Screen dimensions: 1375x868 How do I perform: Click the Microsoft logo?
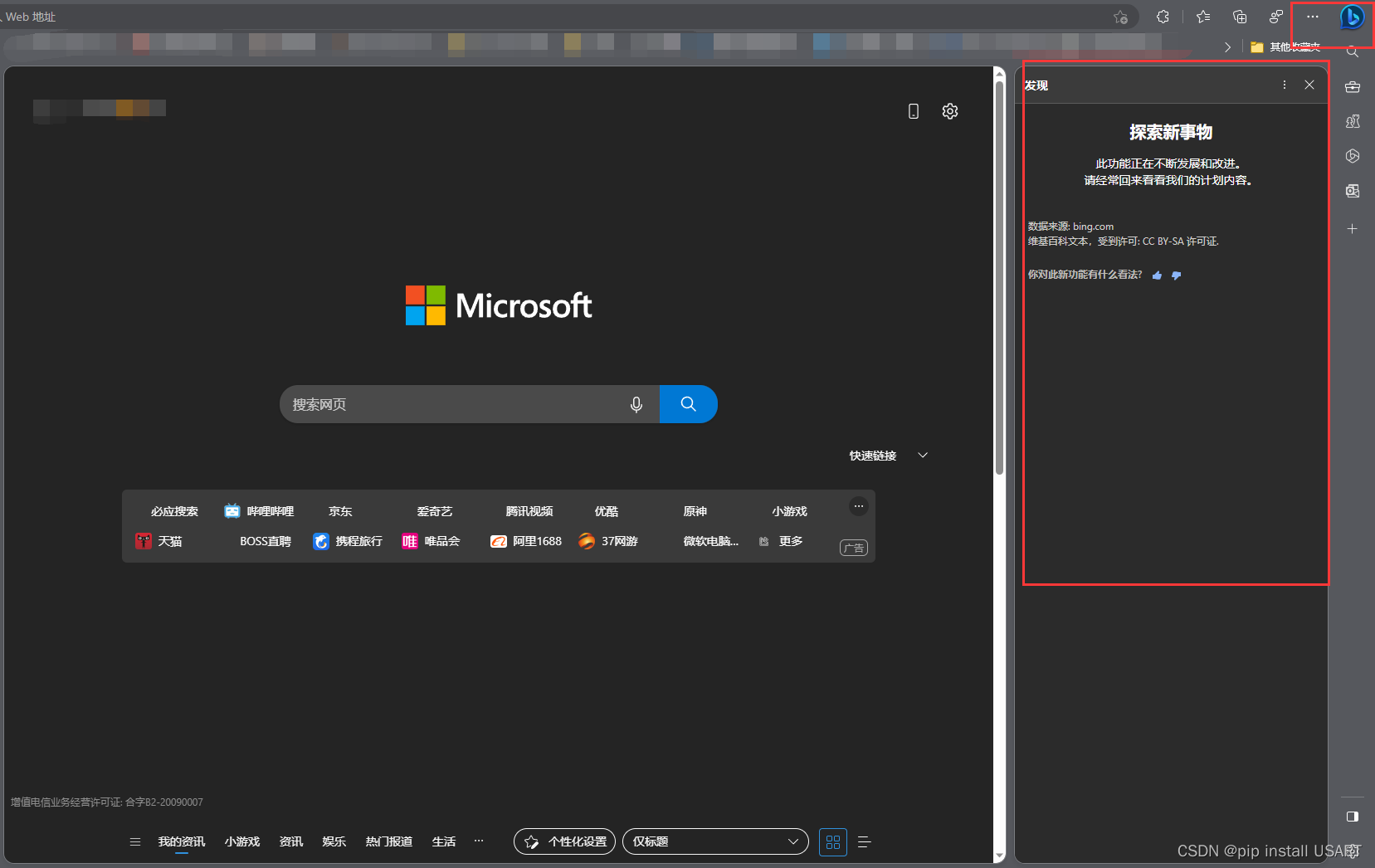pos(499,305)
